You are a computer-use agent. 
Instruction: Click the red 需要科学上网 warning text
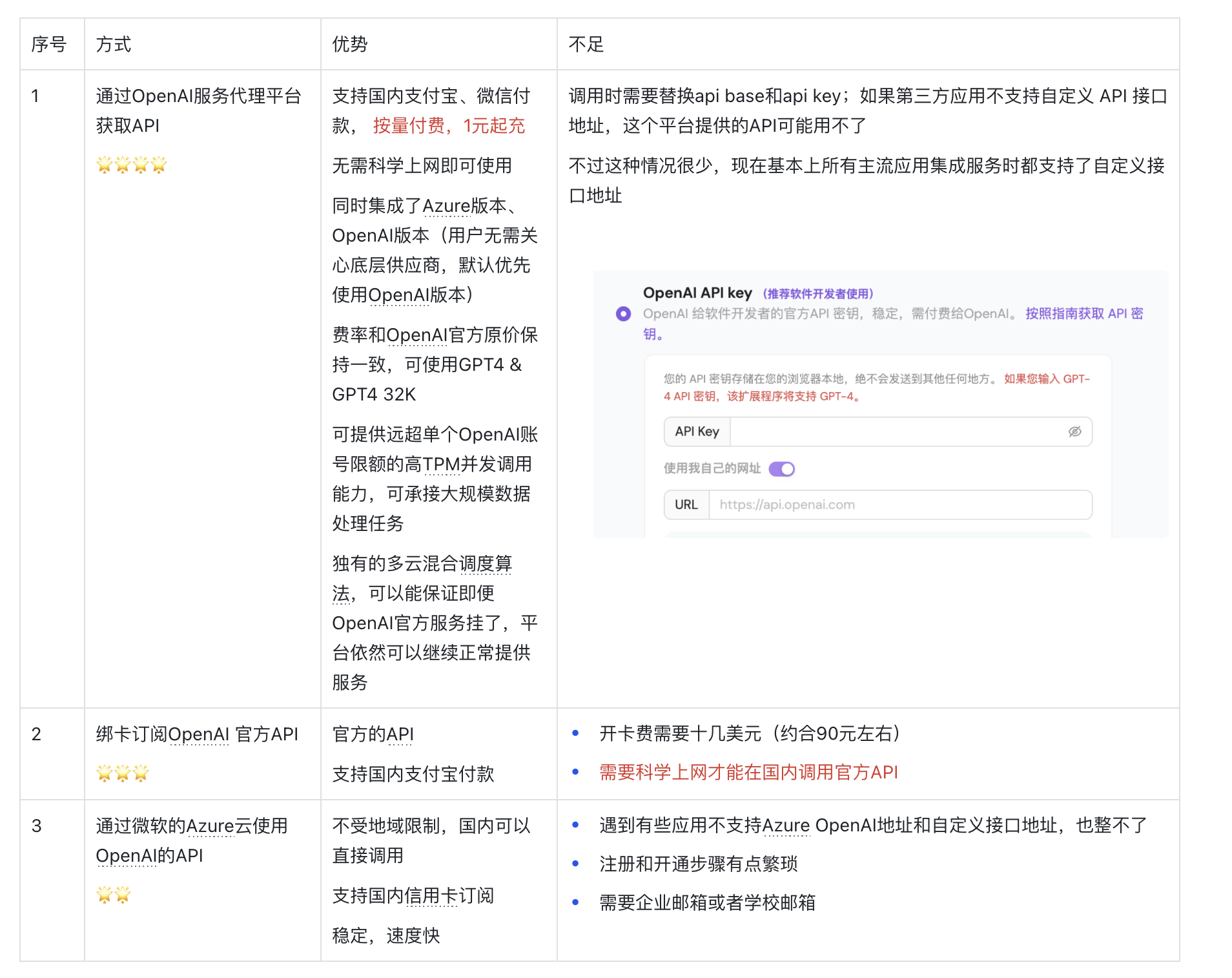coord(747,771)
